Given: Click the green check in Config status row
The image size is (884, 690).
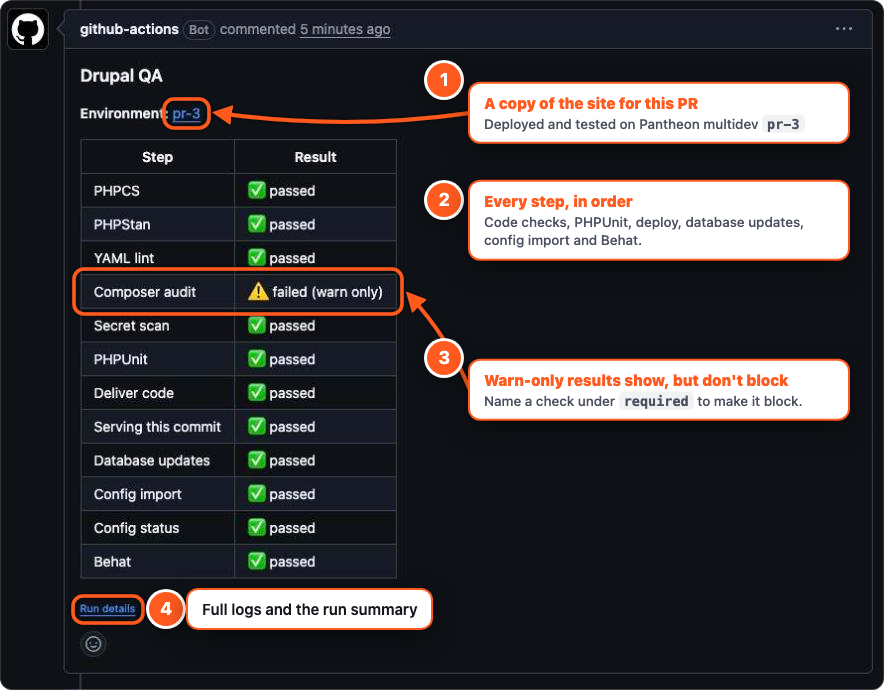Looking at the screenshot, I should coord(257,528).
